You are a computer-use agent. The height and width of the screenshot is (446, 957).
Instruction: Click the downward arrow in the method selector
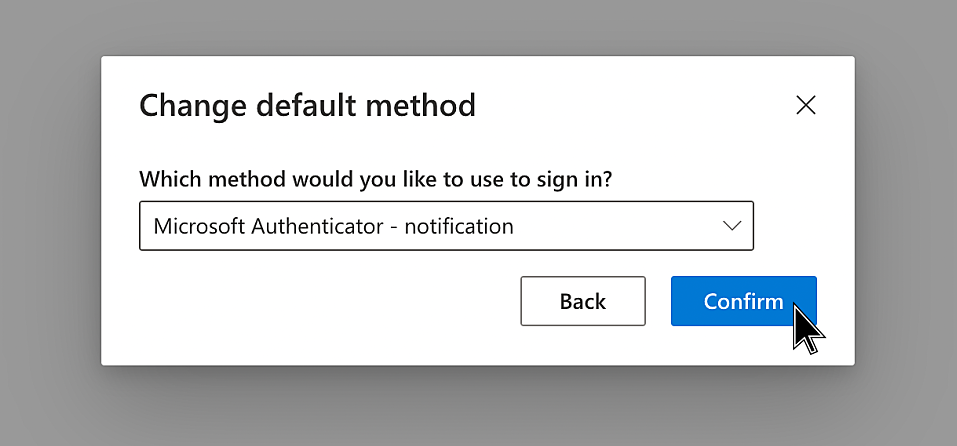[732, 226]
